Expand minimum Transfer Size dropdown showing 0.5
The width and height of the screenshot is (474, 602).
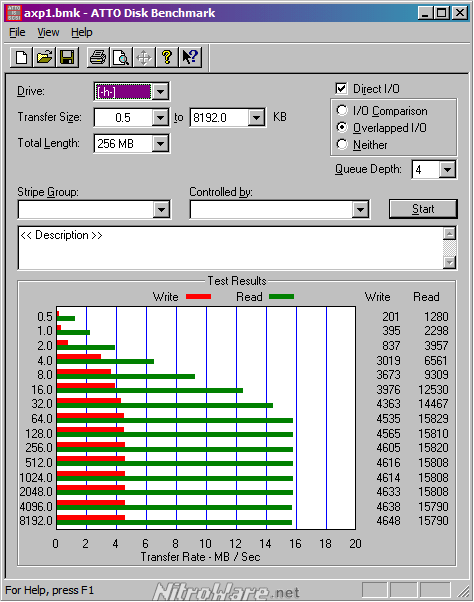point(160,117)
